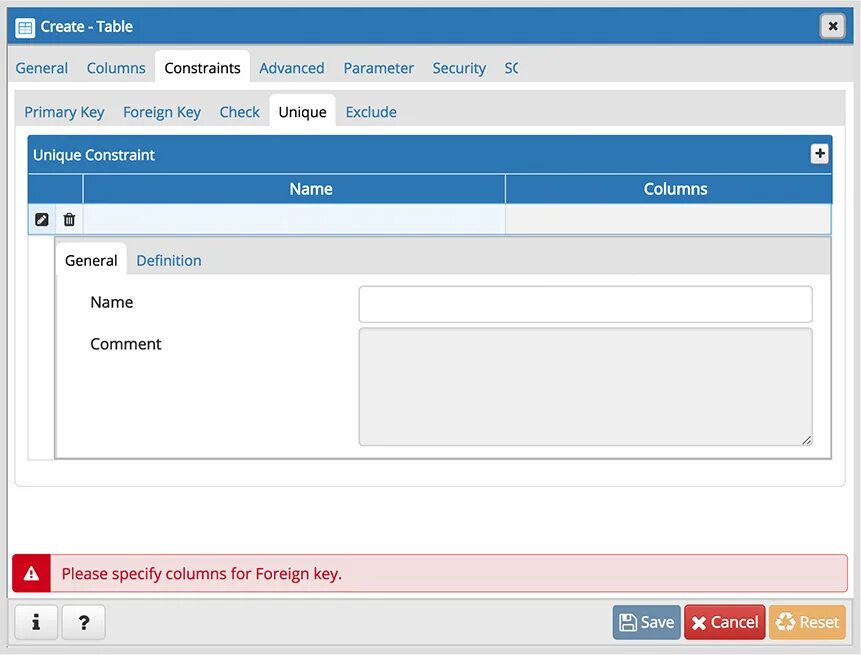Click the 'Please specify columns for Foreign key.' message
Image resolution: width=861 pixels, height=655 pixels.
click(x=202, y=574)
